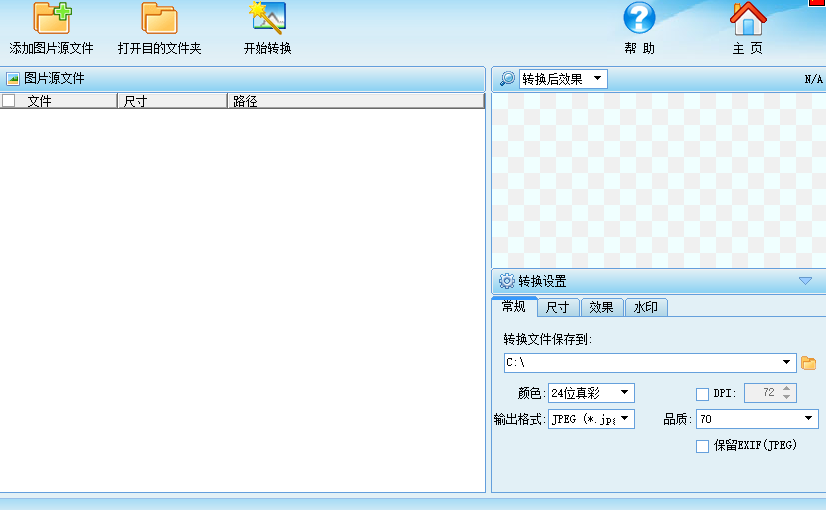Viewport: 826px width, 510px height.
Task: Expand the C:\ save path dropdown
Action: point(786,362)
